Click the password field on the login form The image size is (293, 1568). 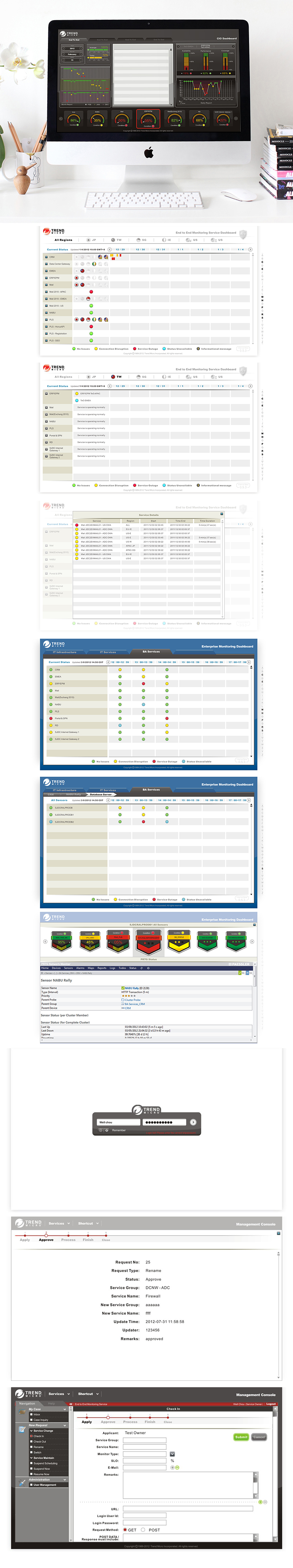(164, 1122)
